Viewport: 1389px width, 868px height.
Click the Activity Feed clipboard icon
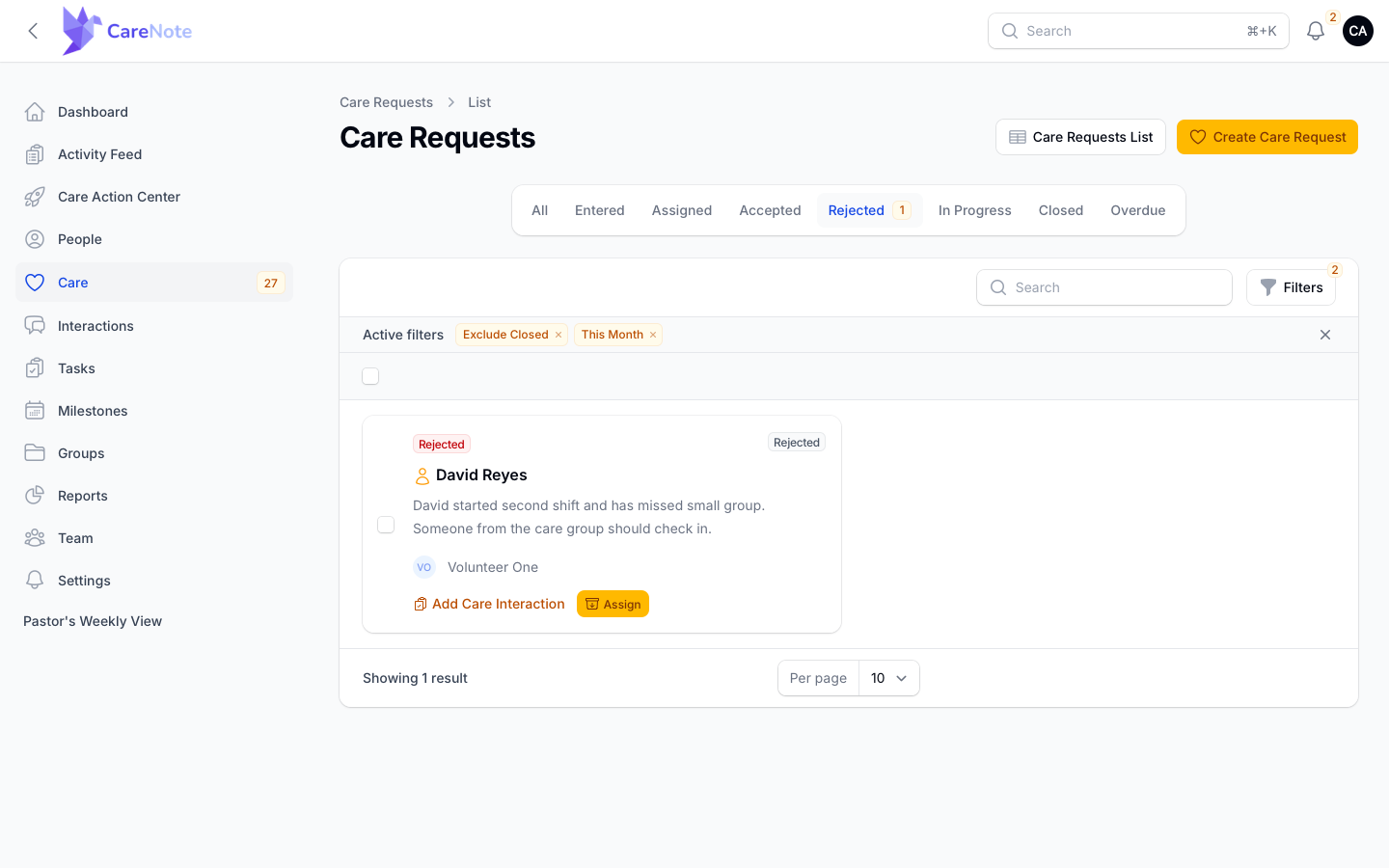35,154
